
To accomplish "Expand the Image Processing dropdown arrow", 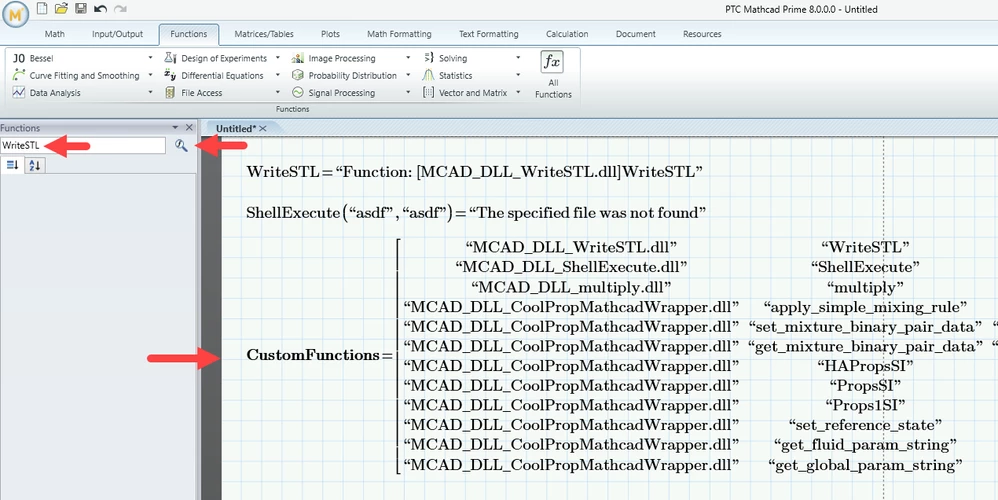I will click(407, 58).
